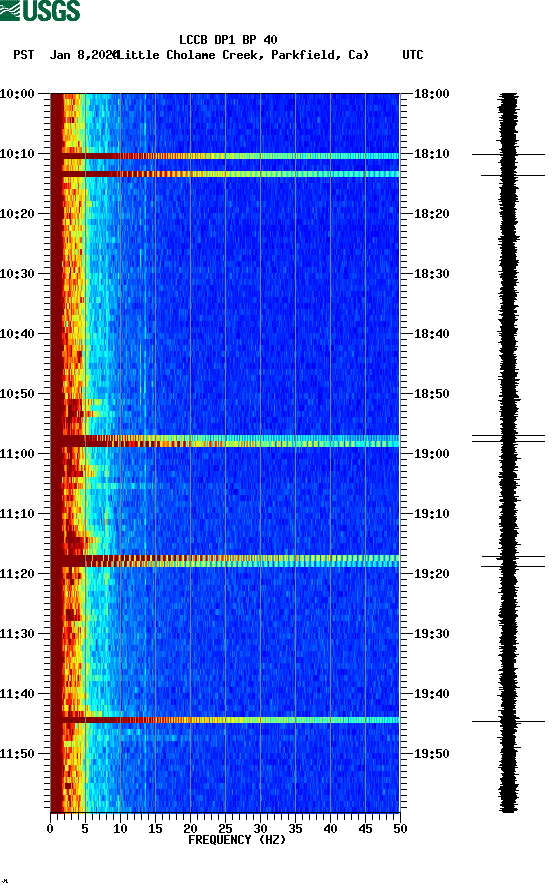Click the "5" frequency axis label
This screenshot has height=892, width=552.
[85, 829]
